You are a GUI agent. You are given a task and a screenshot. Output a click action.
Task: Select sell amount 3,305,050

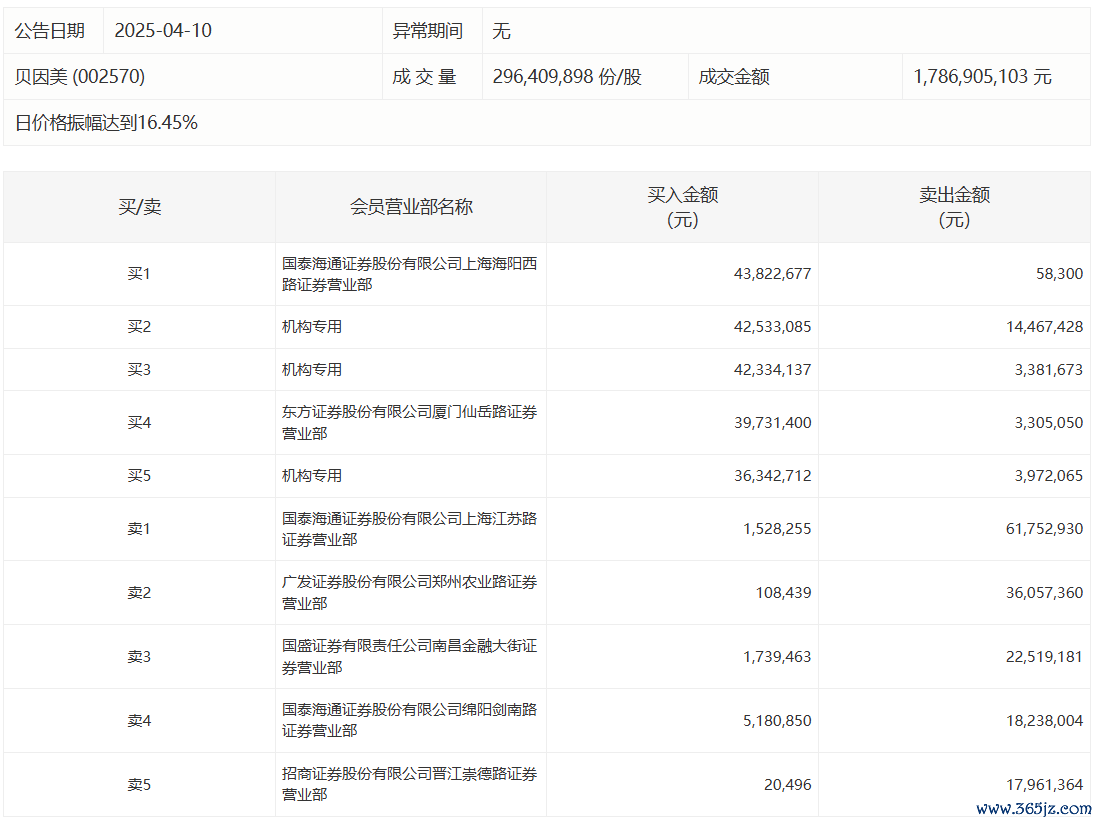coord(1049,423)
